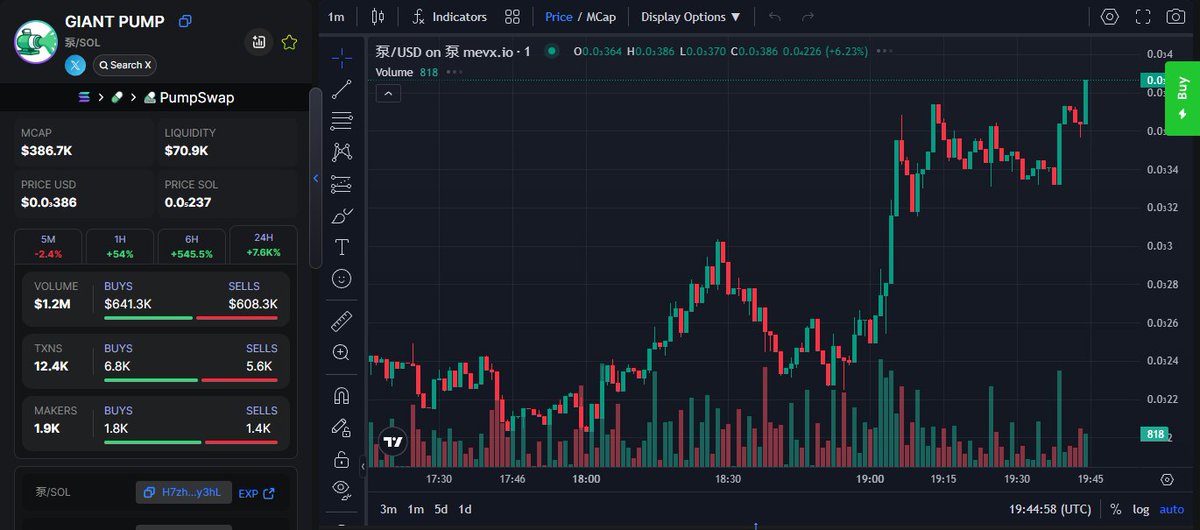Collapse the chart legend chevron

click(x=389, y=93)
